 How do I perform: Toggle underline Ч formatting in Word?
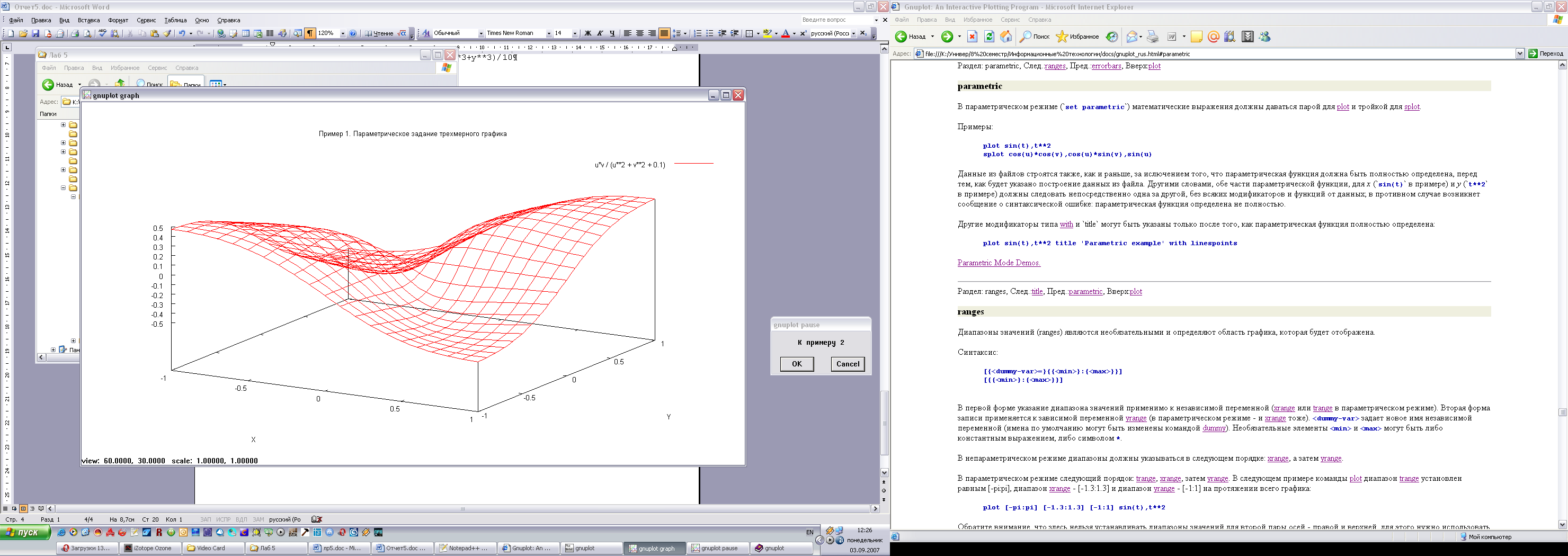(x=612, y=33)
